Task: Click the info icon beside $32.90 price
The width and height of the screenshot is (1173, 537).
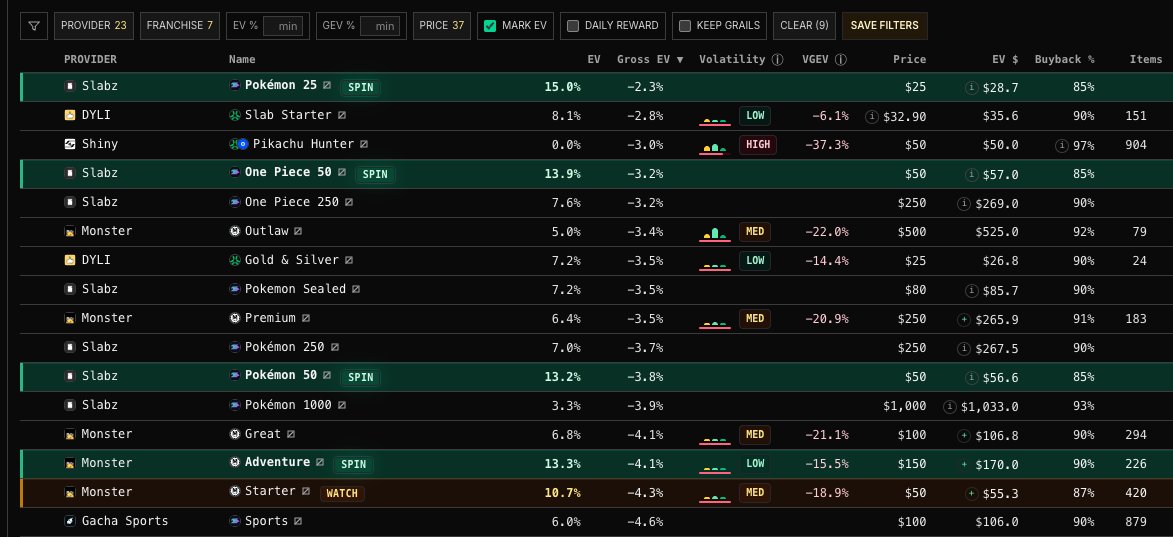Action: click(872, 116)
